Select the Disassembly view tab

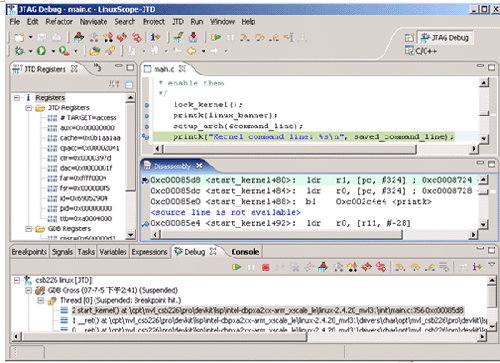(x=172, y=166)
